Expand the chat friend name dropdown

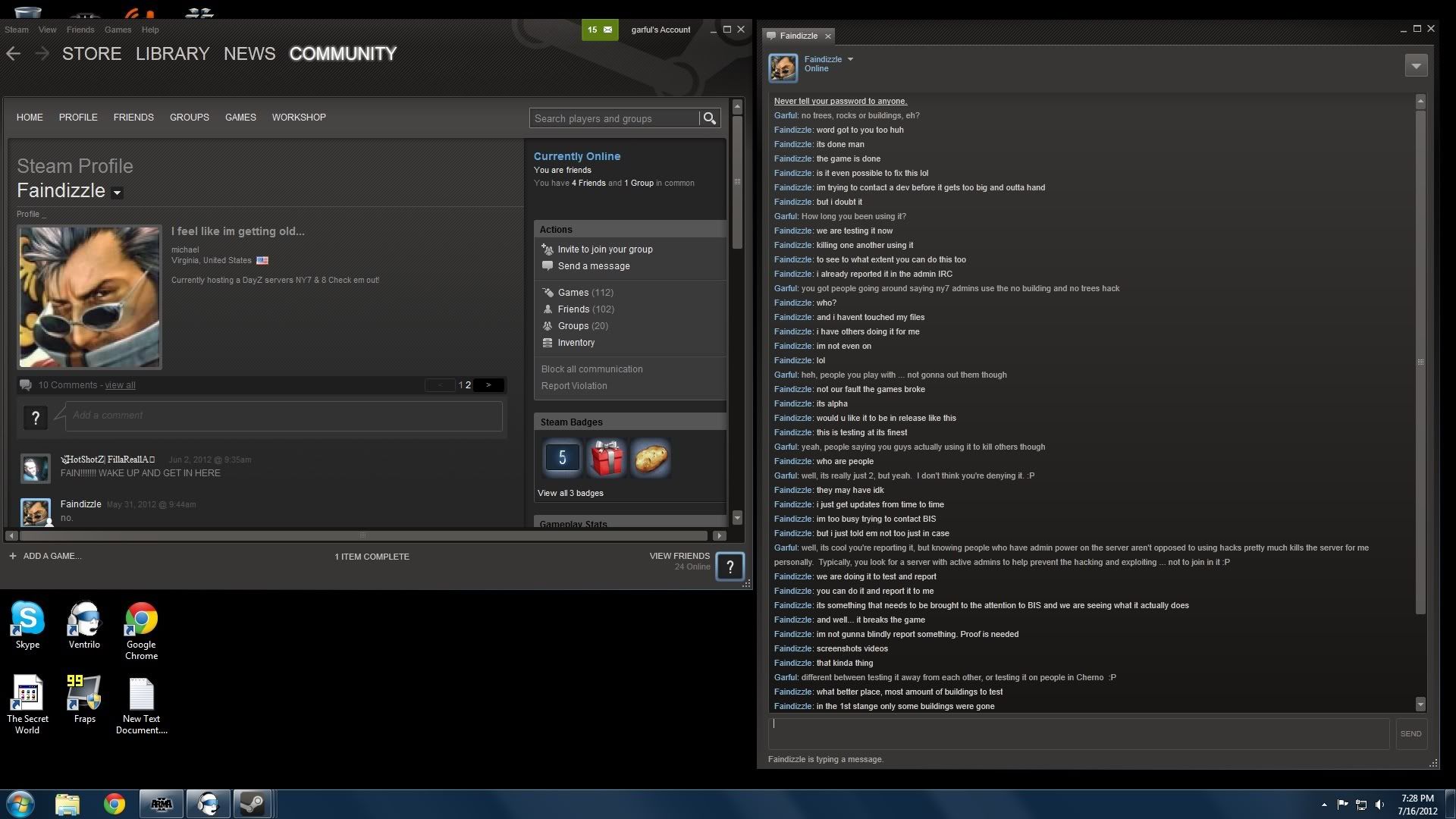coord(850,59)
